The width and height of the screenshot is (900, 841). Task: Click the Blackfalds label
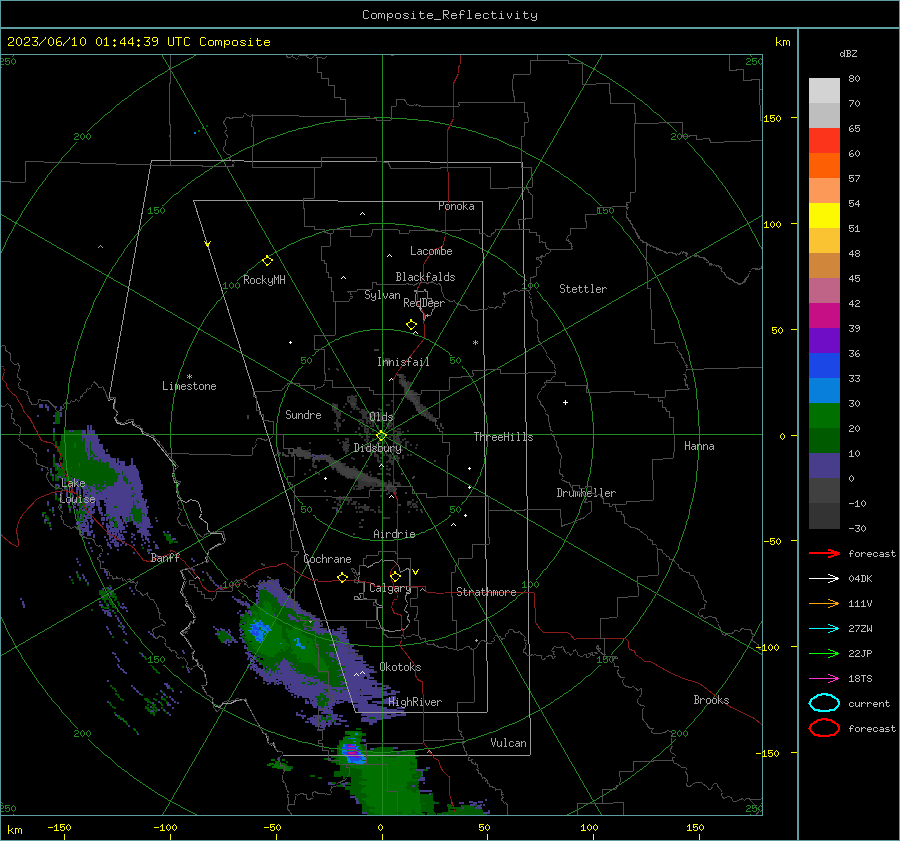425,277
